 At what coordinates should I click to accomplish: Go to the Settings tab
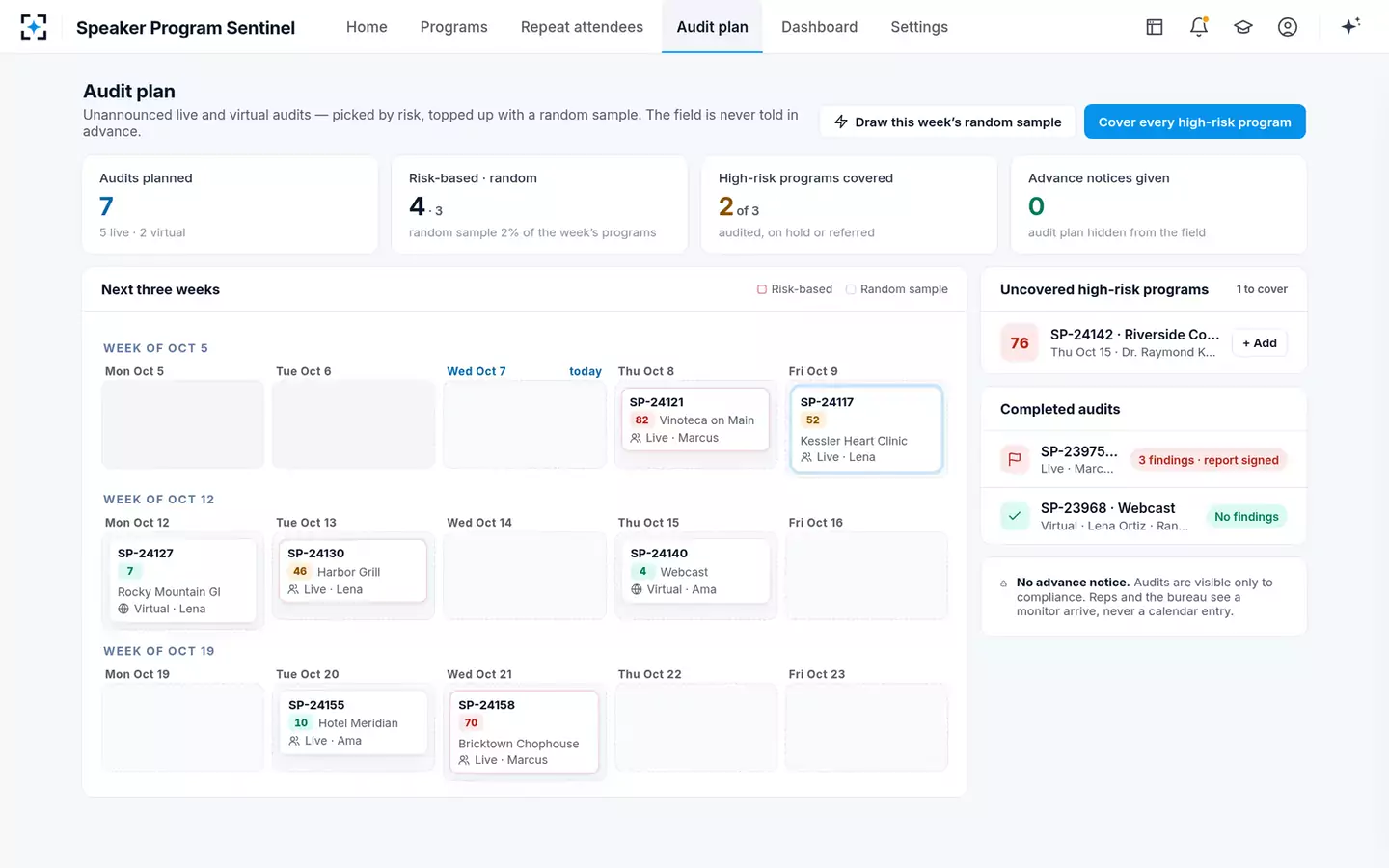[x=919, y=27]
